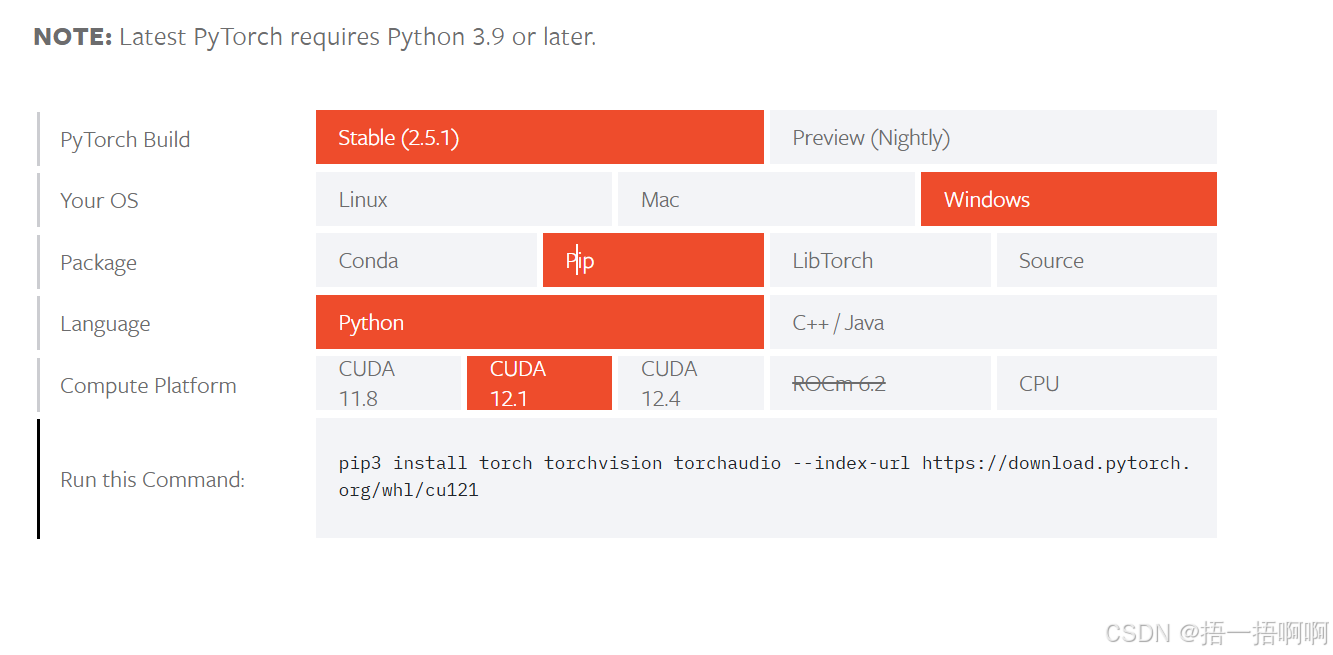Select the LibTorch package

pyautogui.click(x=880, y=260)
